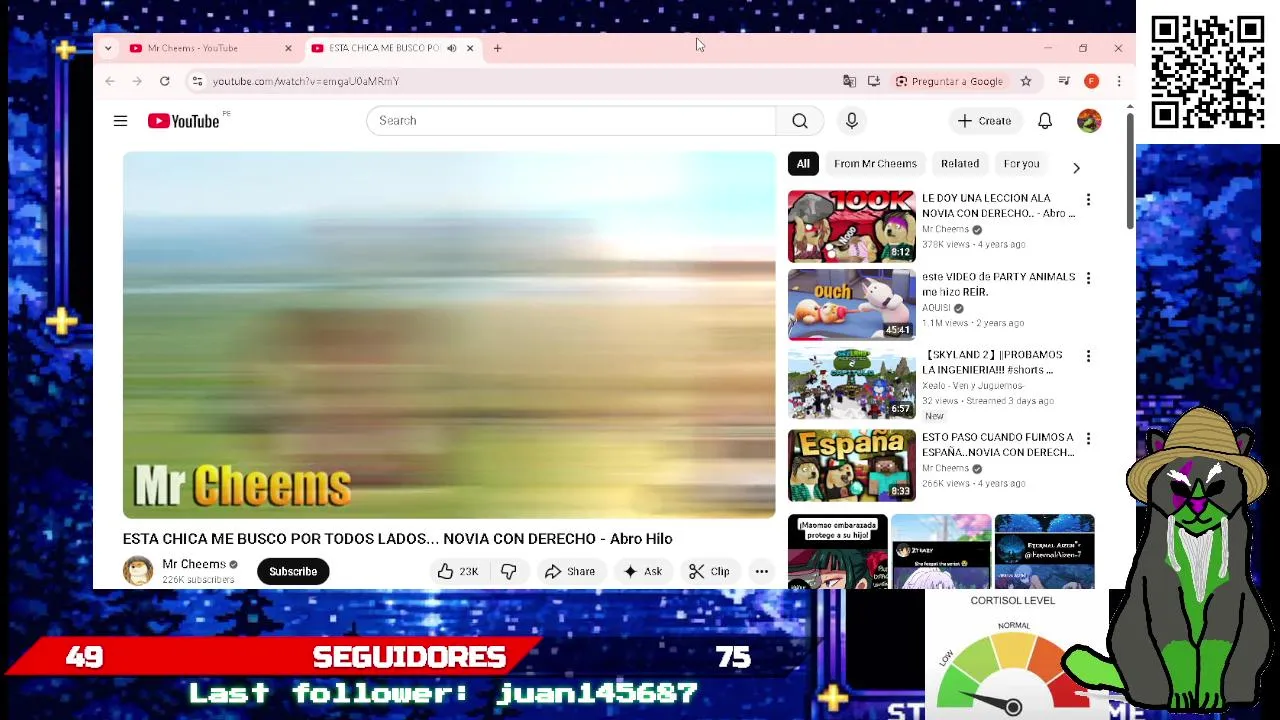1280x720 pixels.
Task: Select the All filter chip
Action: [803, 163]
